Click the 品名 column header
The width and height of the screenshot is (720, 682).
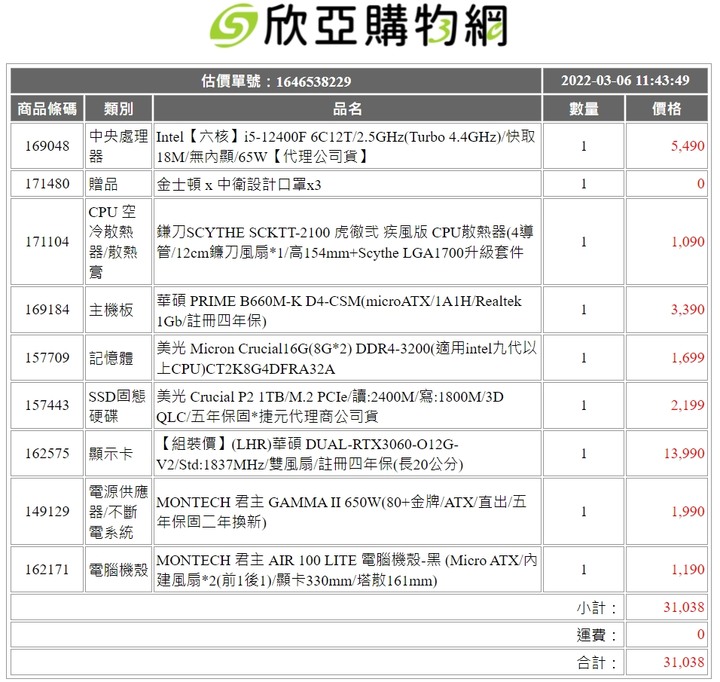click(347, 109)
